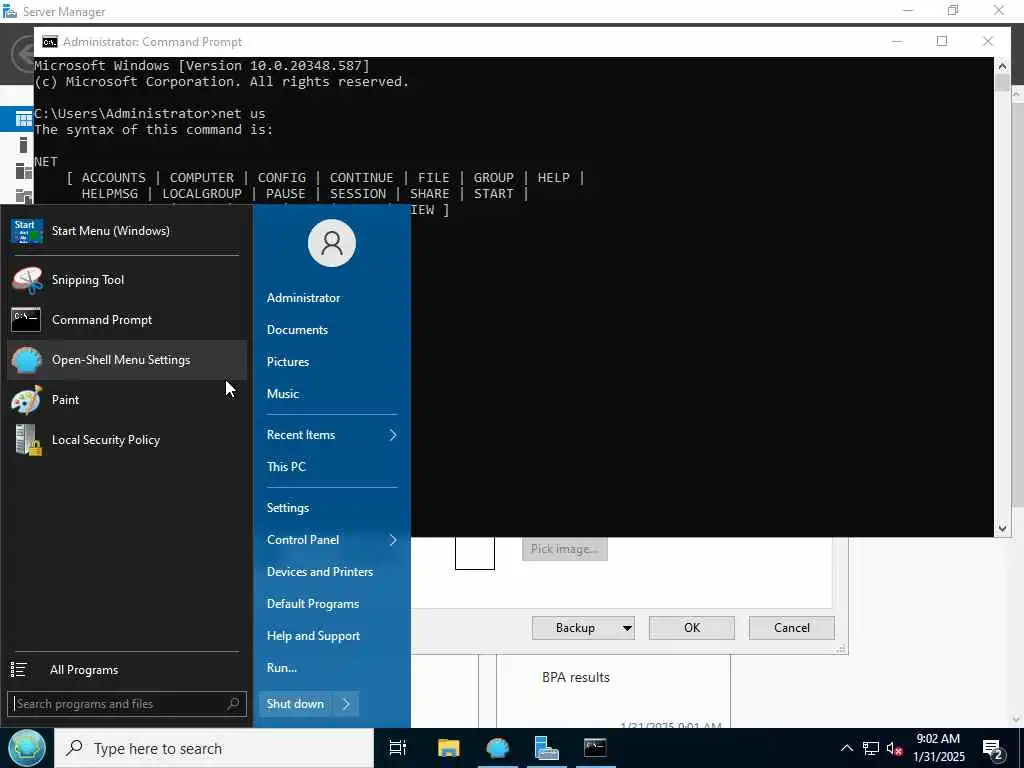Open This PC
The width and height of the screenshot is (1024, 768).
(286, 467)
